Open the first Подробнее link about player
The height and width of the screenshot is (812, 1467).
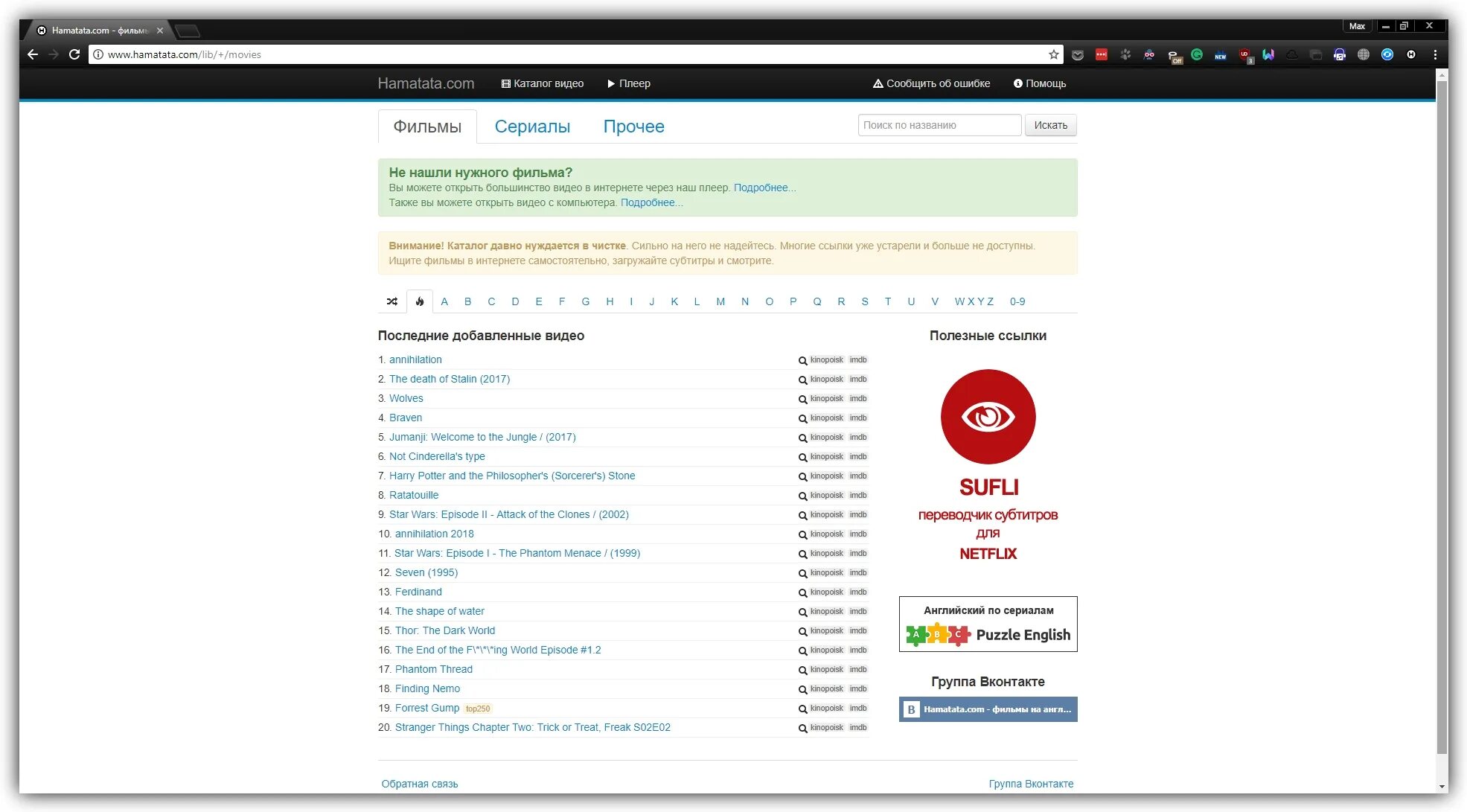coord(764,188)
